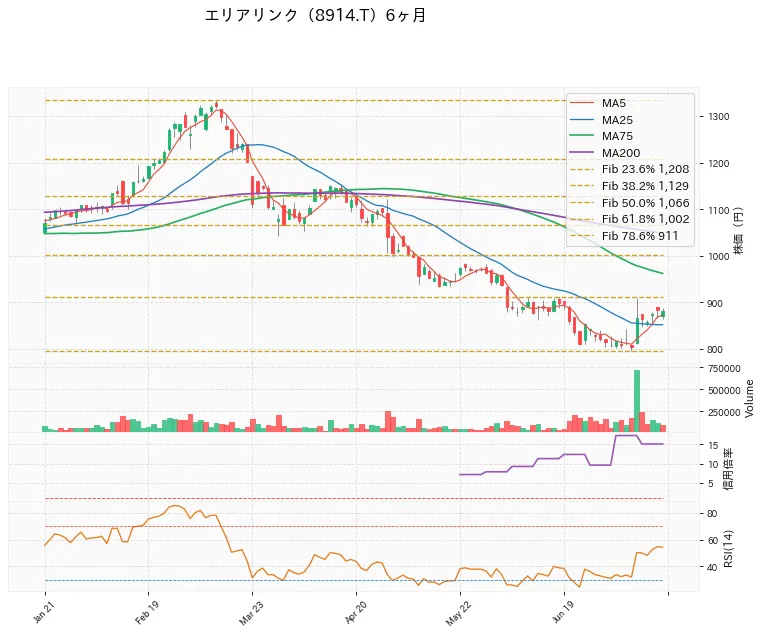Click the Volume axis label
This screenshot has width=764, height=635.
749,398
